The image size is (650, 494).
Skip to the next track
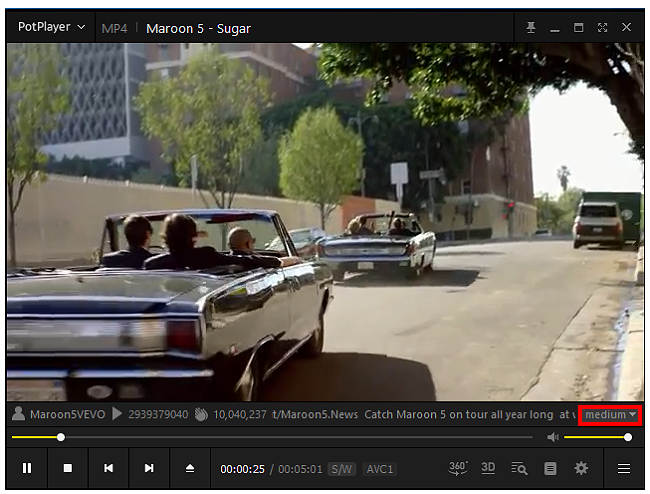click(x=149, y=468)
